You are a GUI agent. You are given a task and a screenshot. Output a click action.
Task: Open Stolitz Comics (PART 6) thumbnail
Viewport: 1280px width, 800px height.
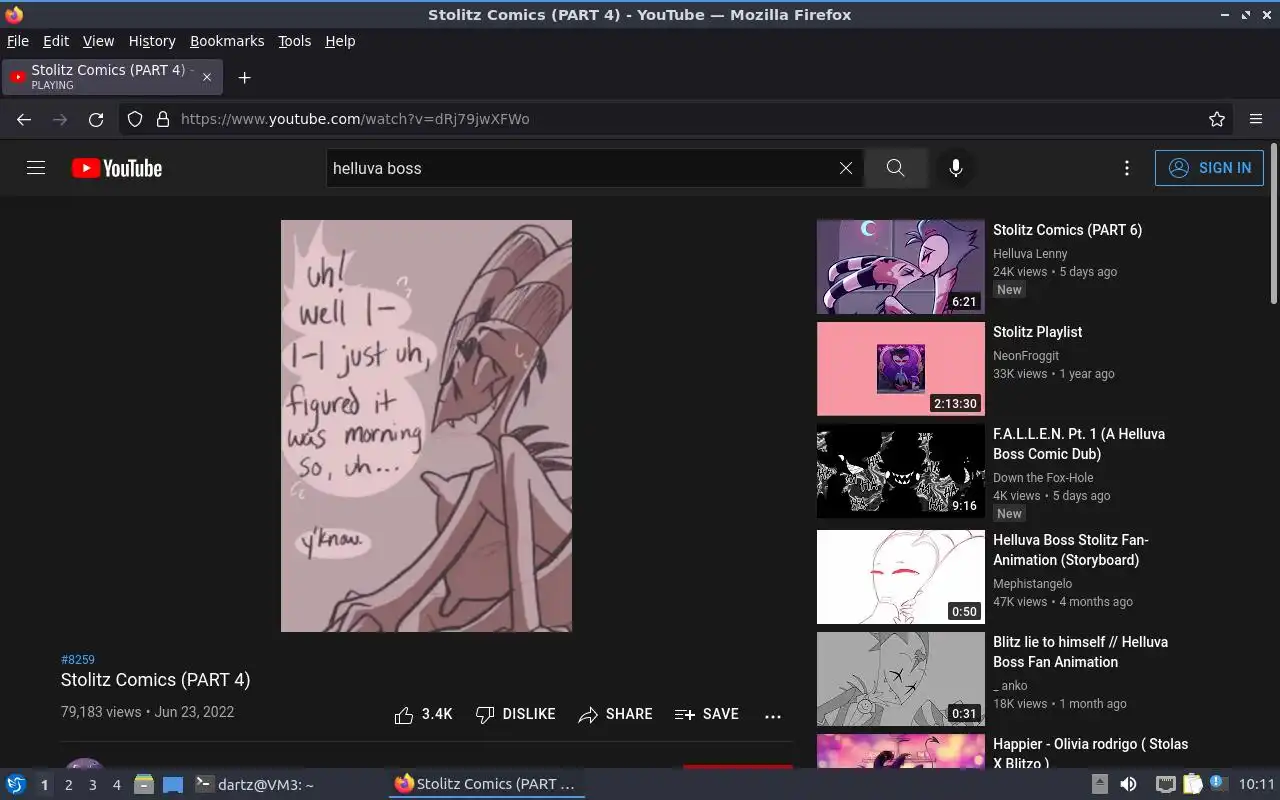pos(901,267)
